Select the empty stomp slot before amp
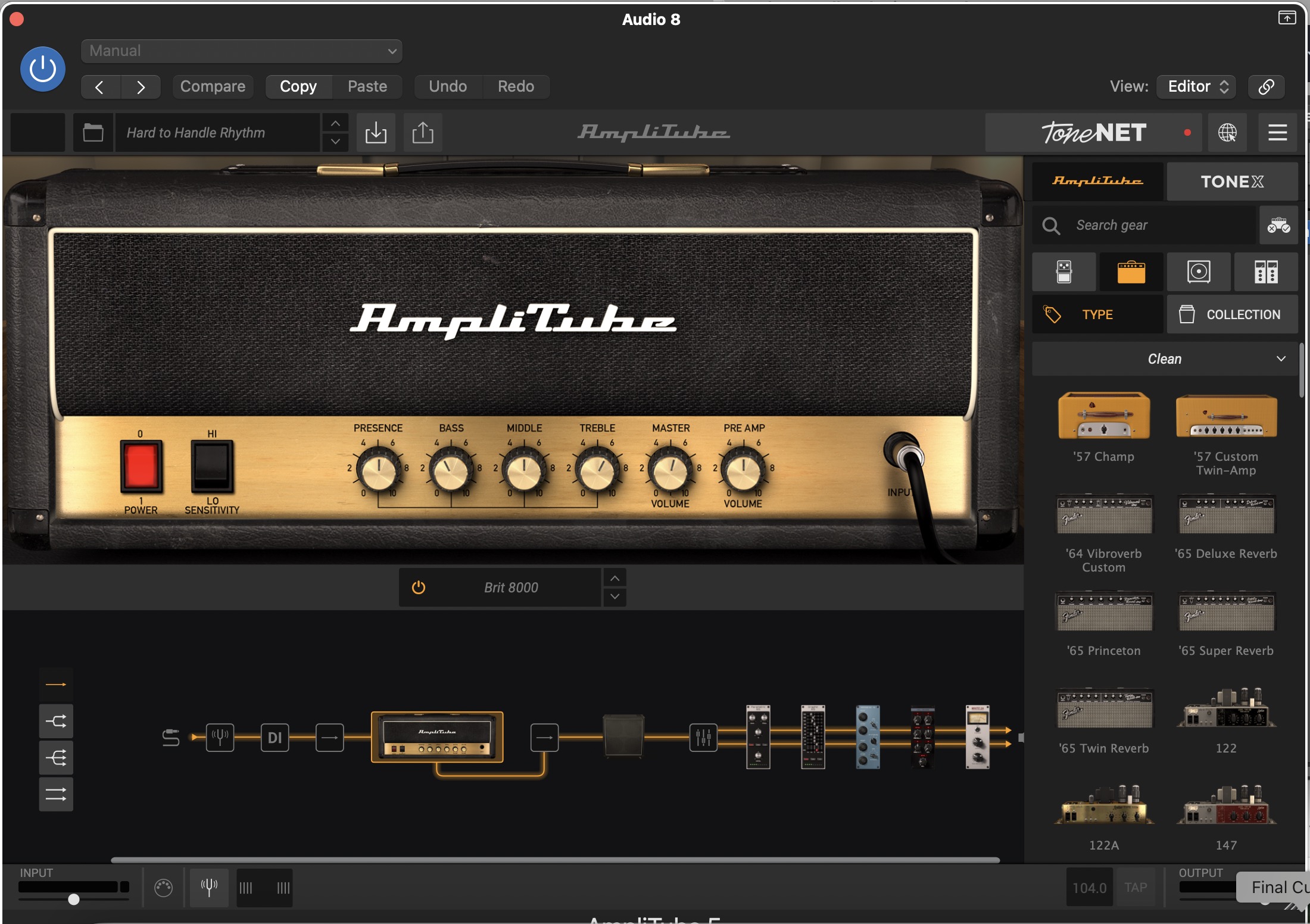Image resolution: width=1310 pixels, height=924 pixels. pyautogui.click(x=329, y=738)
